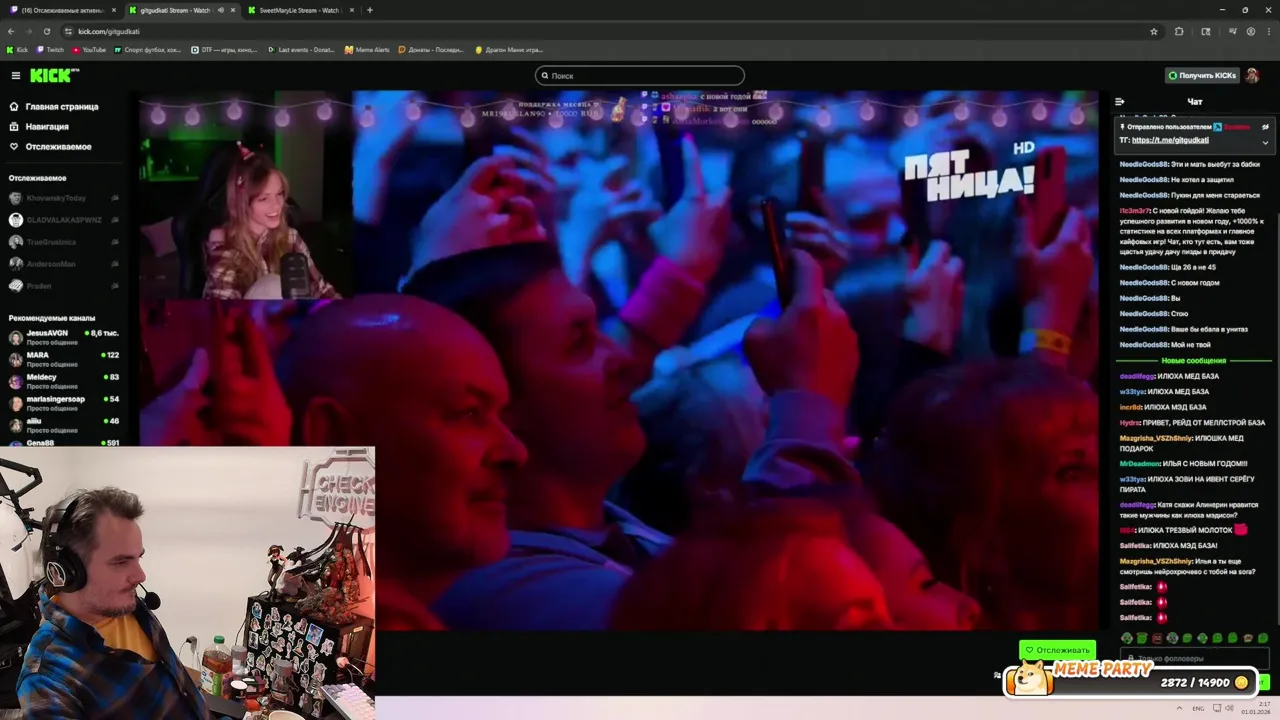Screen dimensions: 1280x720
Task: Open recommended channel ailiu
Action: 64,425
